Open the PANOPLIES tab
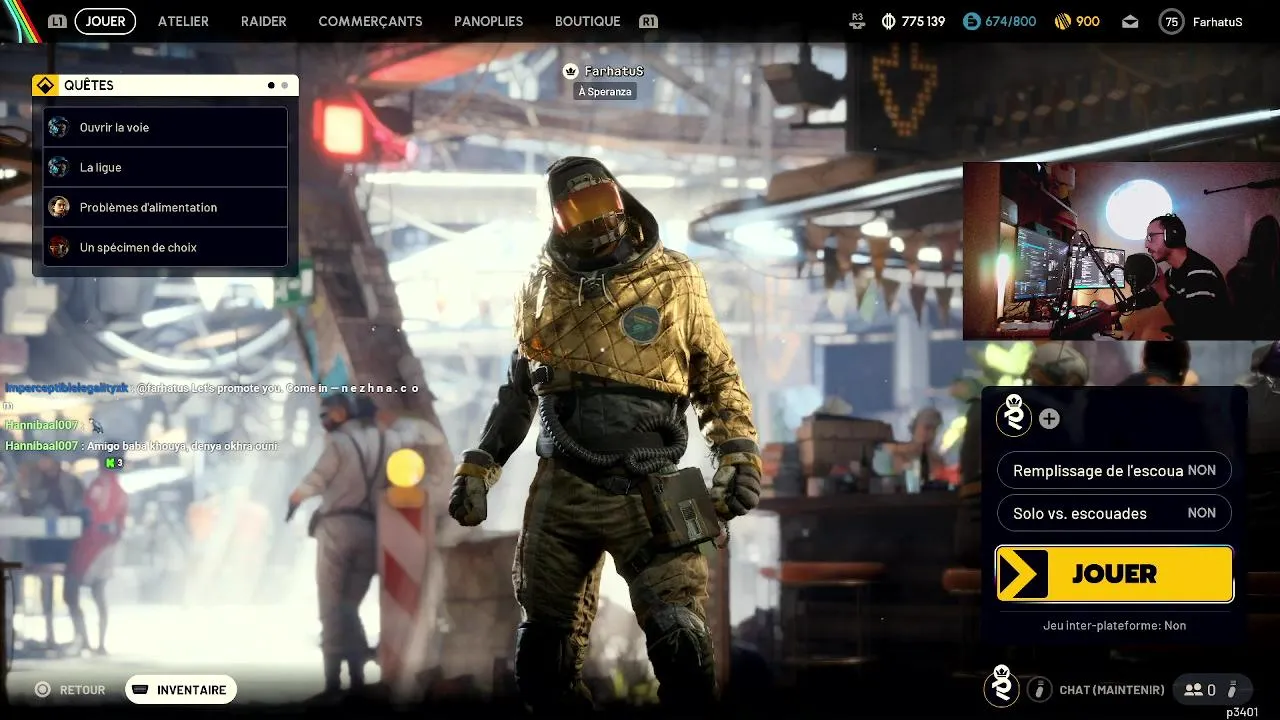Image resolution: width=1280 pixels, height=720 pixels. click(488, 21)
